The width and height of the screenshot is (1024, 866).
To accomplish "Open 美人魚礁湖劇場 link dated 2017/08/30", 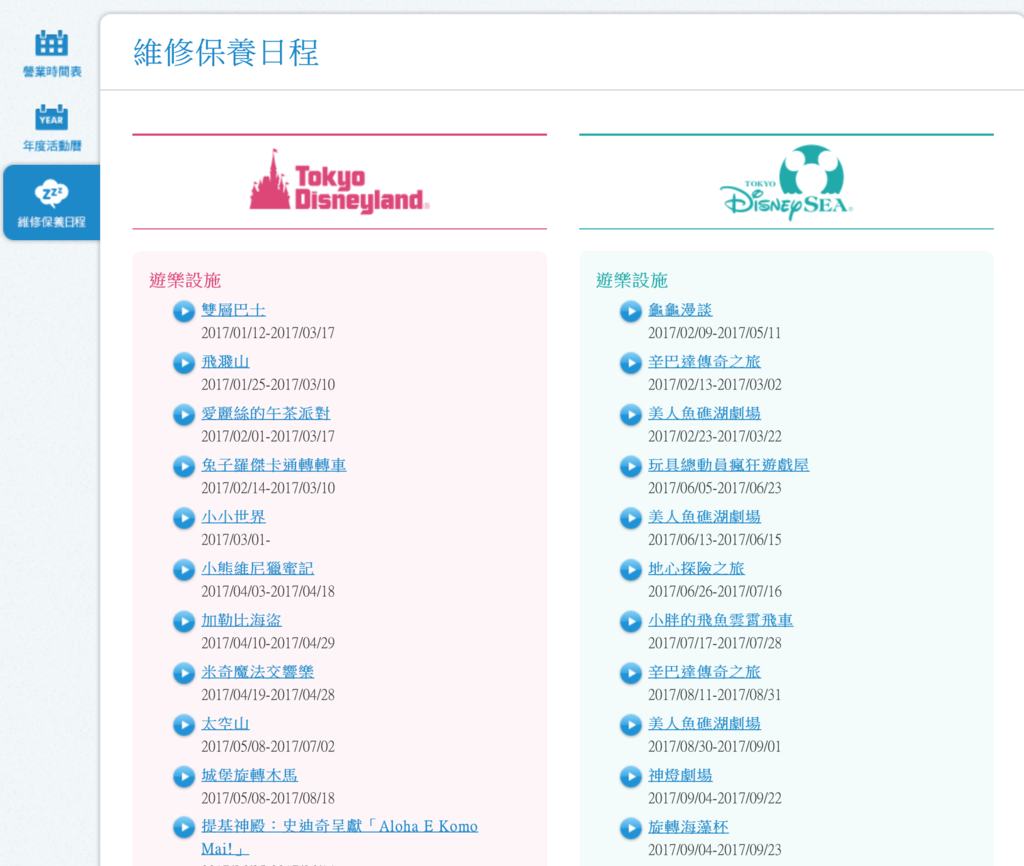I will pos(704,723).
